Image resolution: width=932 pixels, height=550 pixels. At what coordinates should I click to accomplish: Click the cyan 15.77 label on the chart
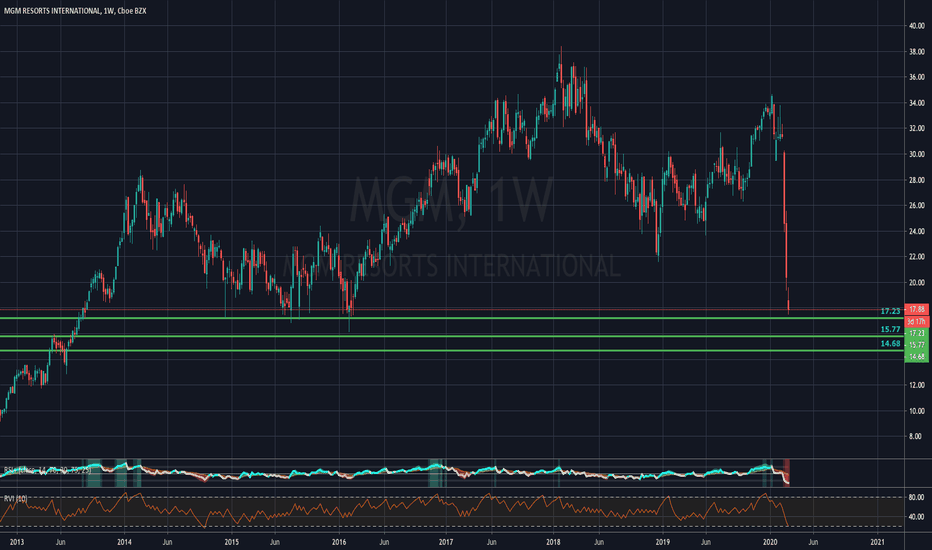(x=890, y=329)
